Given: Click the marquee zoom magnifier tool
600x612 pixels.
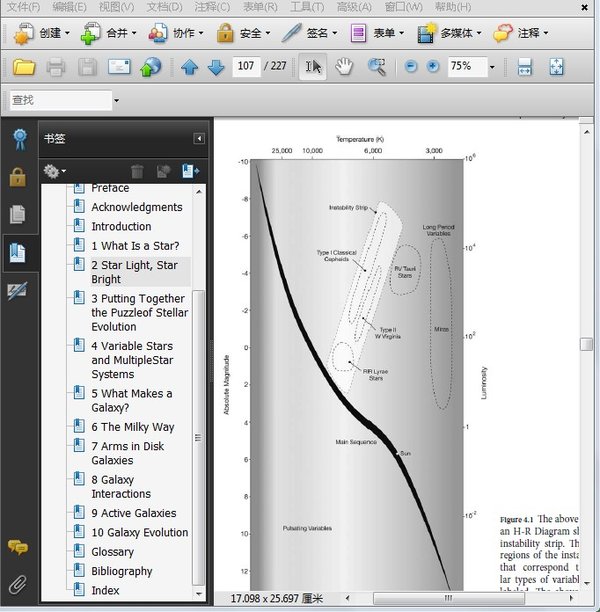Looking at the screenshot, I should tap(376, 67).
